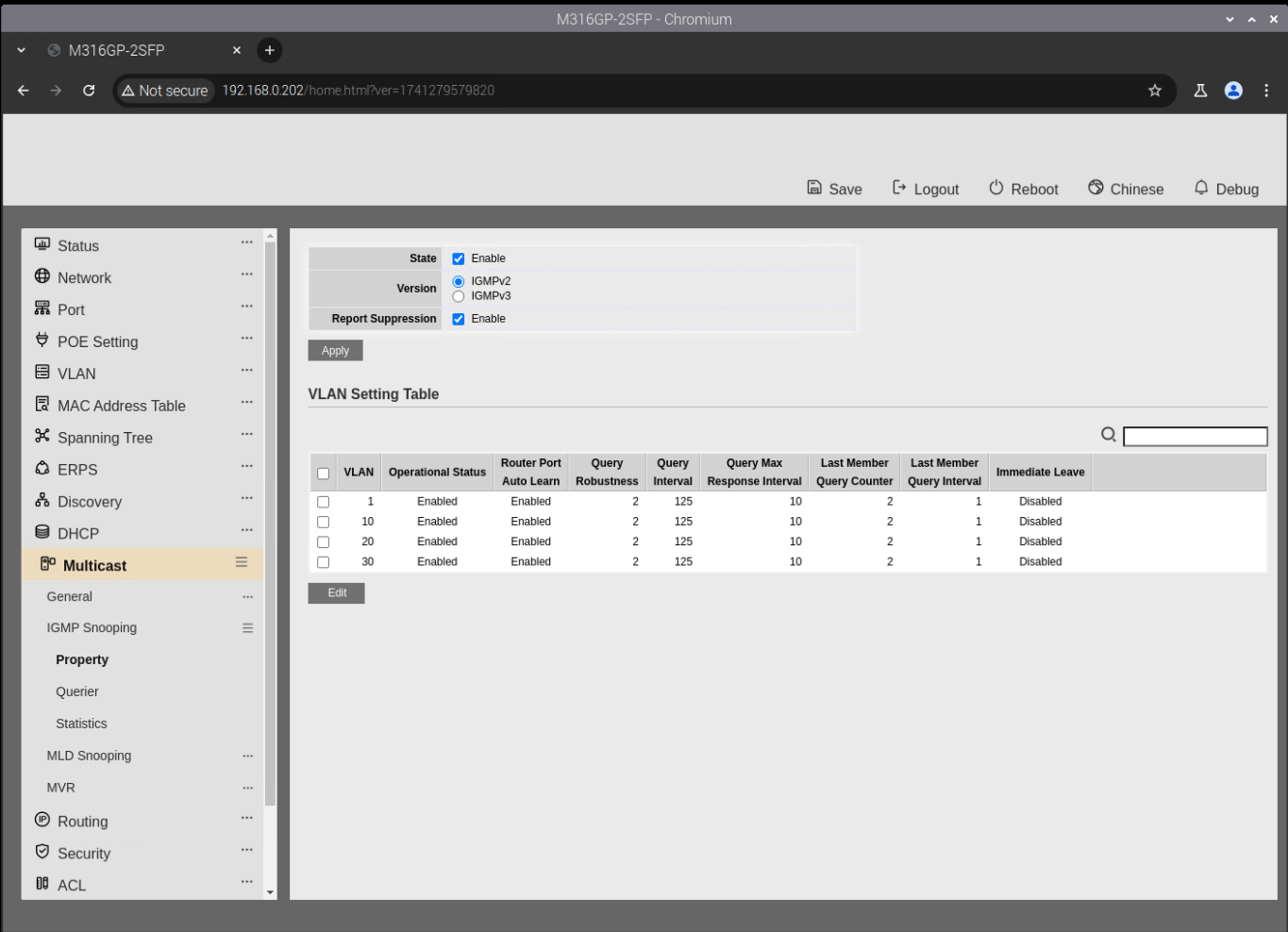Image resolution: width=1288 pixels, height=932 pixels.
Task: Click the Save disk icon
Action: [x=814, y=188]
